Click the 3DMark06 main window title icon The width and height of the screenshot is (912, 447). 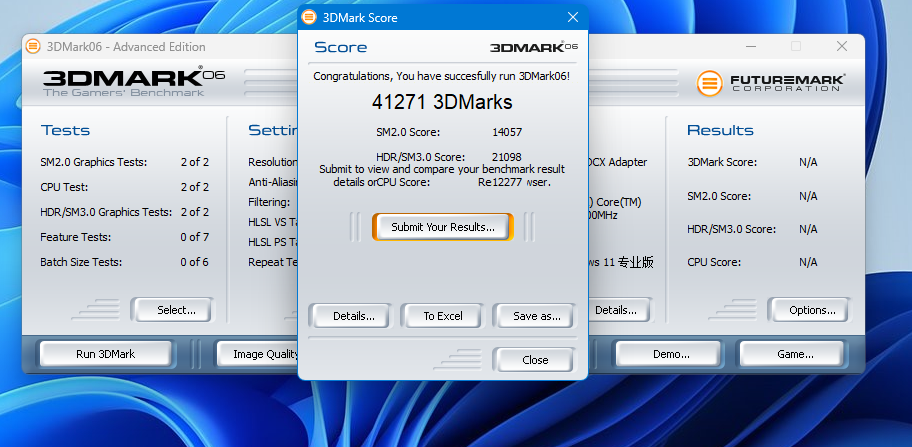pos(33,47)
